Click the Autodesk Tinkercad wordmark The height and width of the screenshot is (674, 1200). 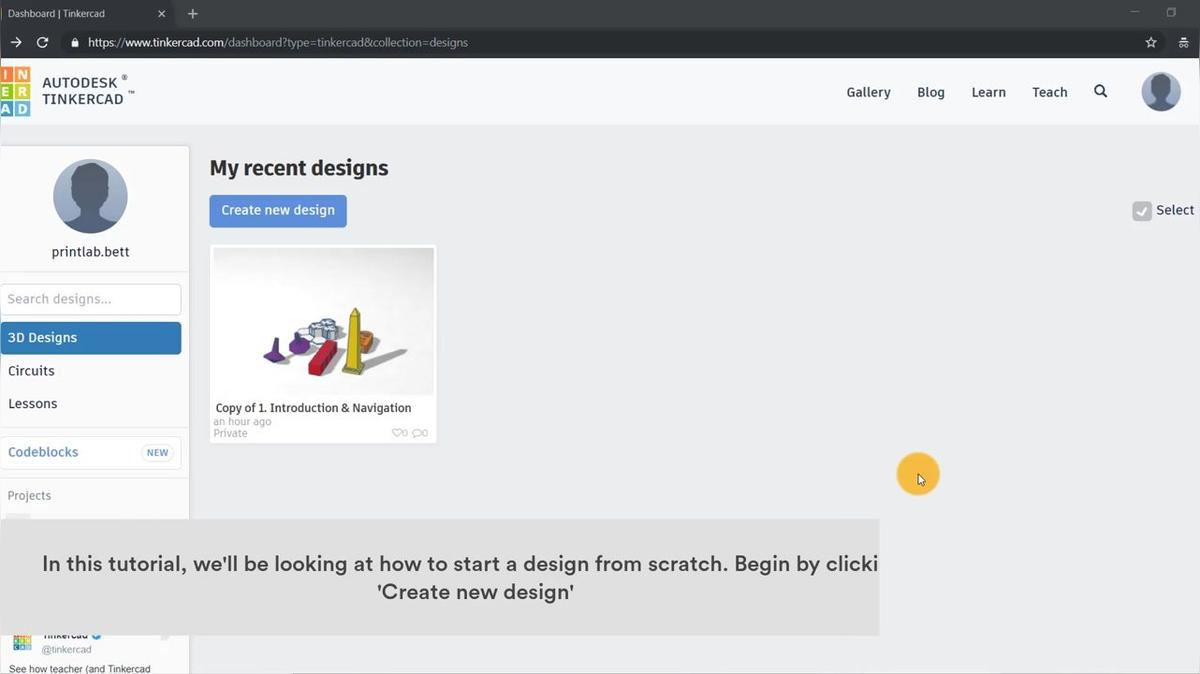pyautogui.click(x=88, y=91)
